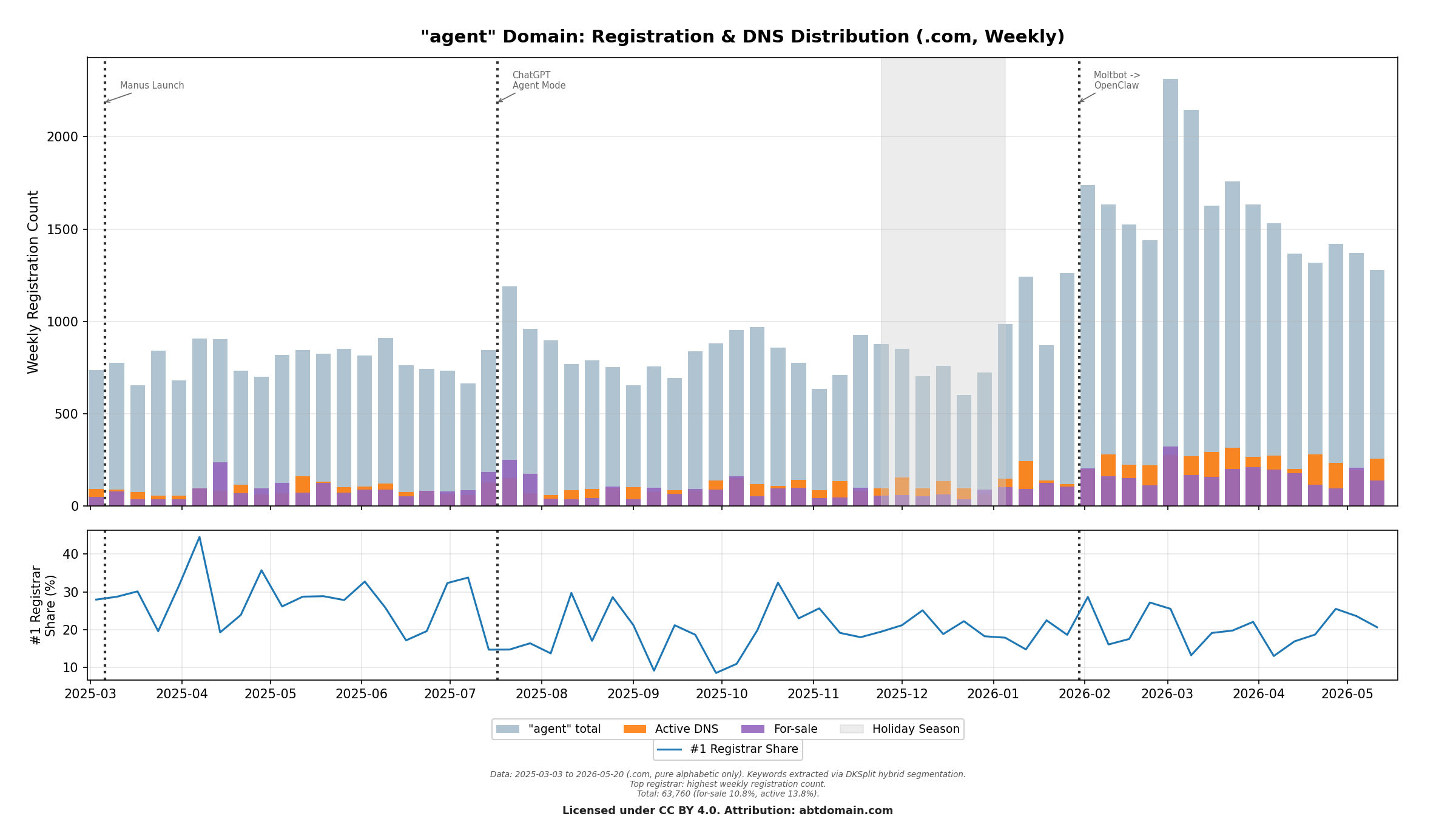Screen dimensions: 1456x819
Task: Click the 'Top registrar: highest weekly registration count' note
Action: click(727, 784)
